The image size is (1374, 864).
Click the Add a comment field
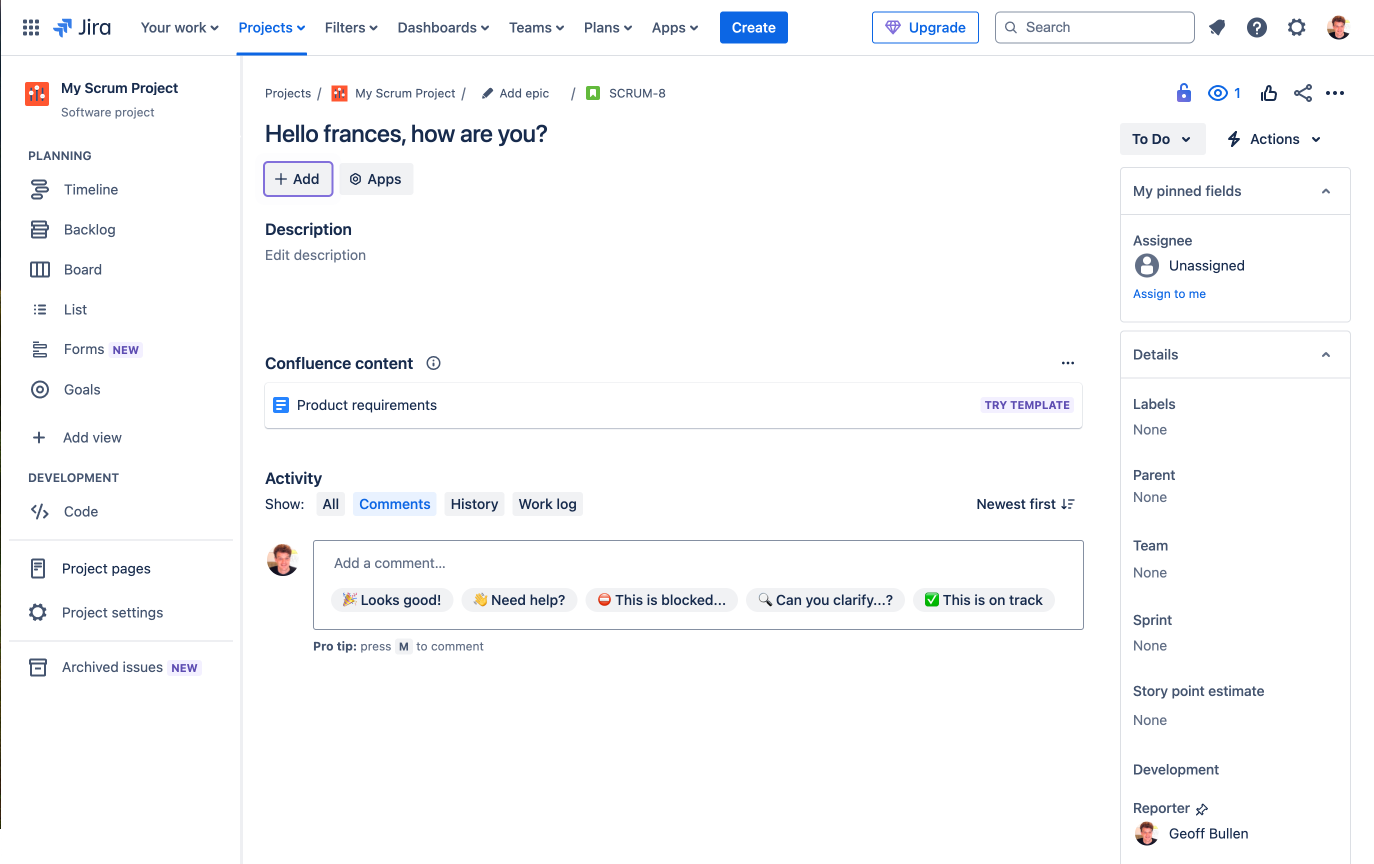pyautogui.click(x=696, y=563)
